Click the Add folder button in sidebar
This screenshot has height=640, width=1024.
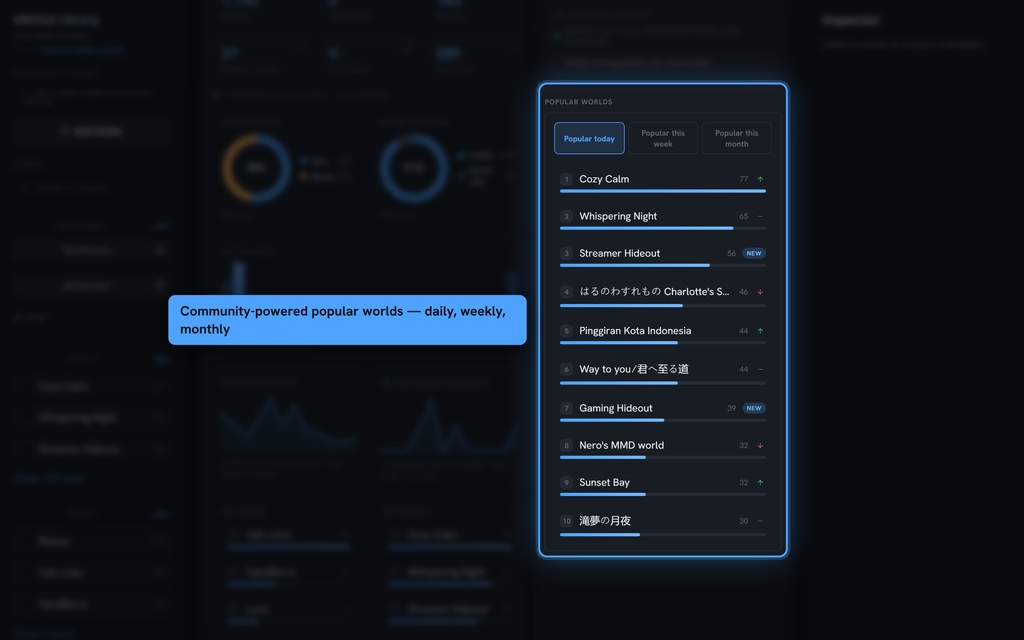click(91, 131)
